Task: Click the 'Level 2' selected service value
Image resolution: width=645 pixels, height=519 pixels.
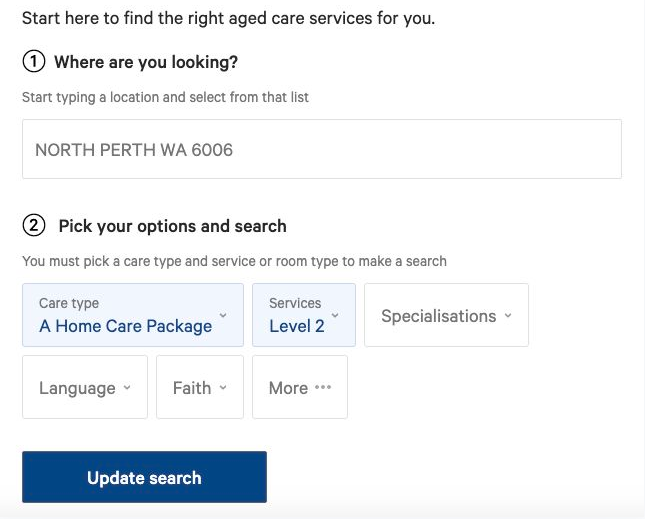Action: (297, 326)
